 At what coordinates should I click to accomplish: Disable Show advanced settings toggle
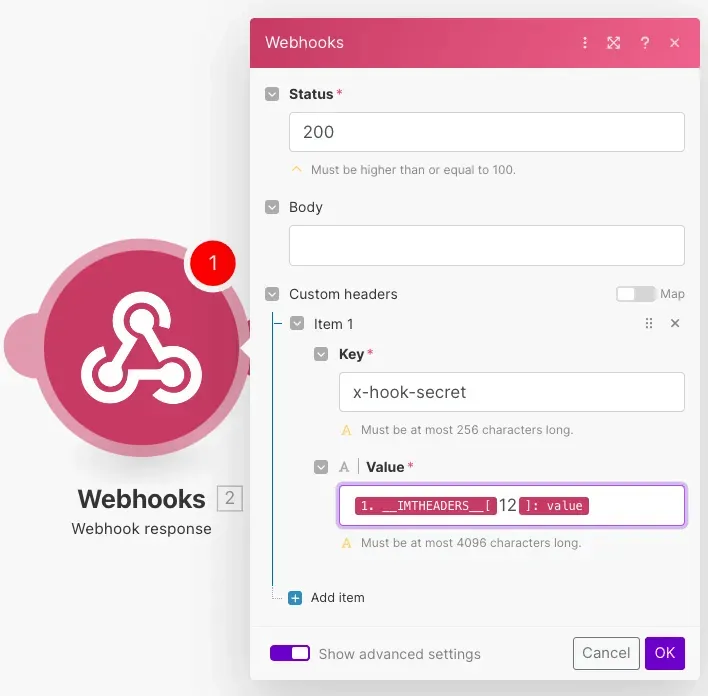pos(290,653)
